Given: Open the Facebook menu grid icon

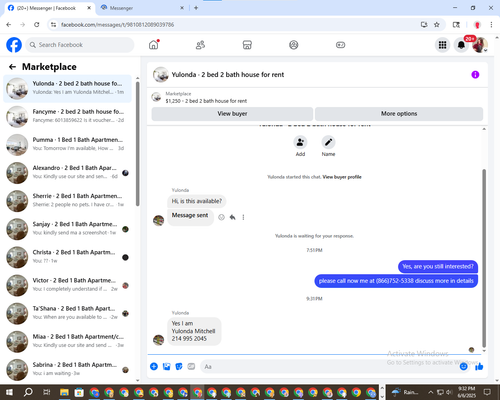Looking at the screenshot, I should click(x=442, y=45).
